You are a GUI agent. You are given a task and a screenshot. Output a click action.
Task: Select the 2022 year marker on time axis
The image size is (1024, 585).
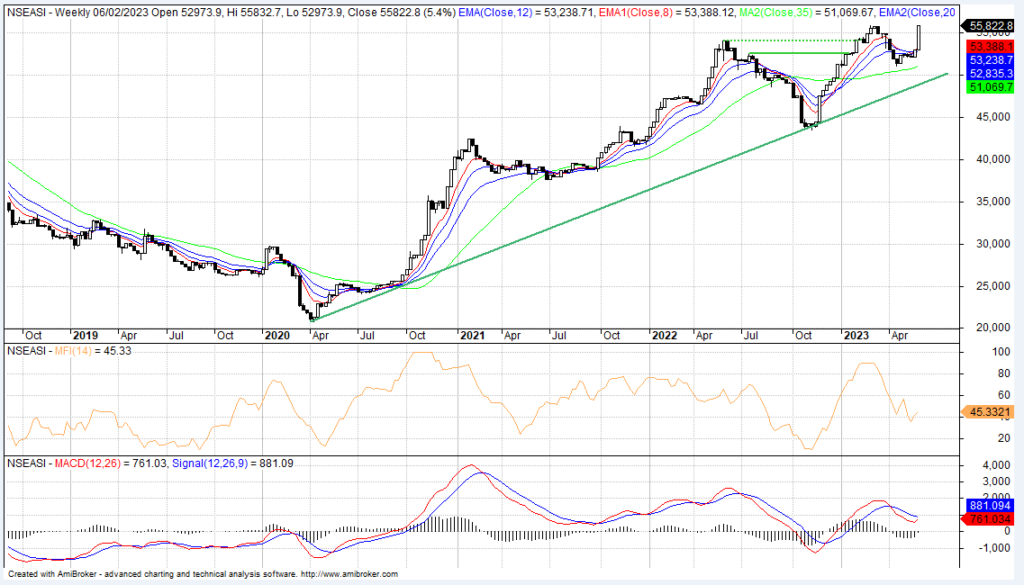(663, 336)
